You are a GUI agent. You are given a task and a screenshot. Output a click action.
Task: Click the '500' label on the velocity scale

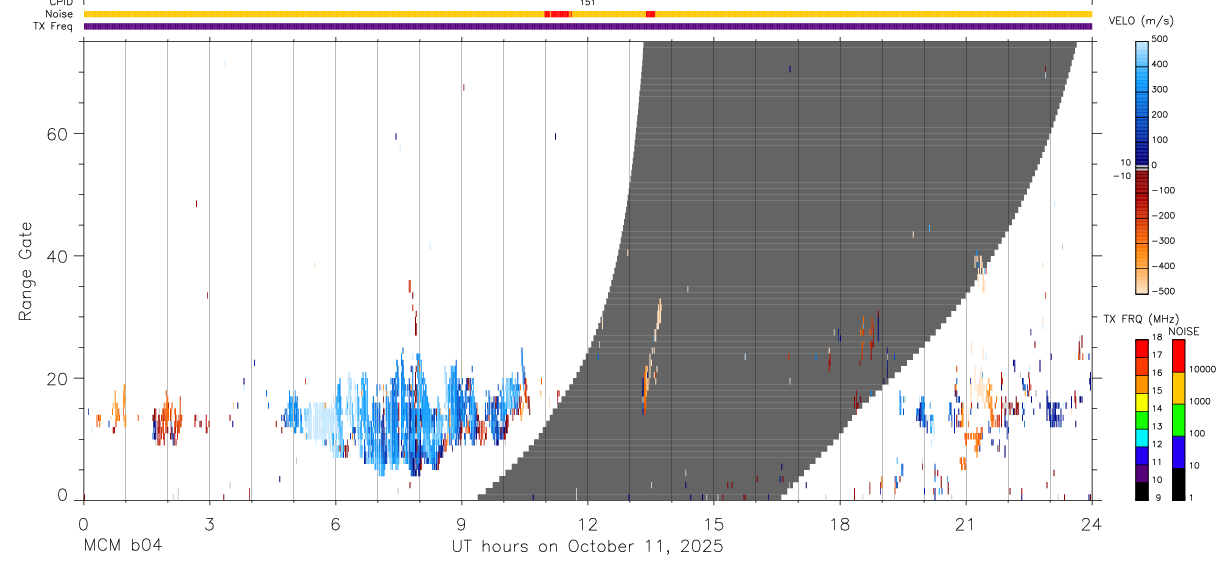coord(1160,39)
